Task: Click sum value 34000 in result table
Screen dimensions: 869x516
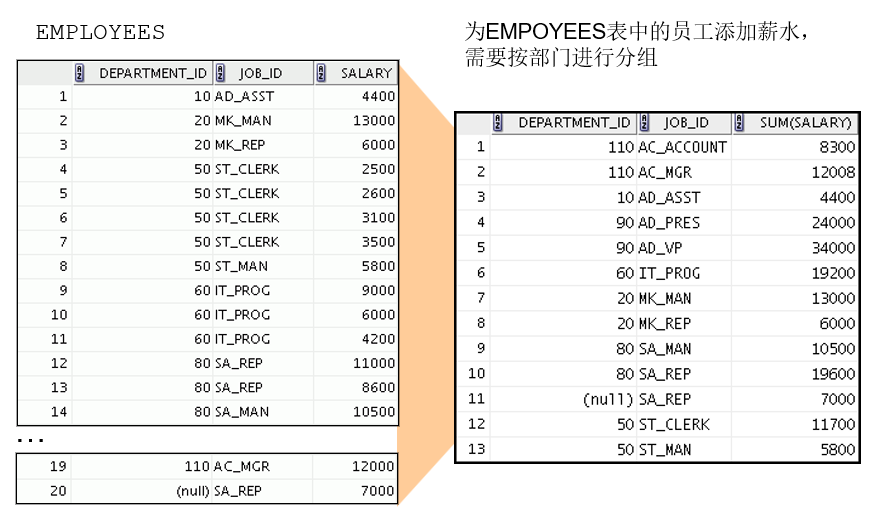Action: tap(833, 248)
